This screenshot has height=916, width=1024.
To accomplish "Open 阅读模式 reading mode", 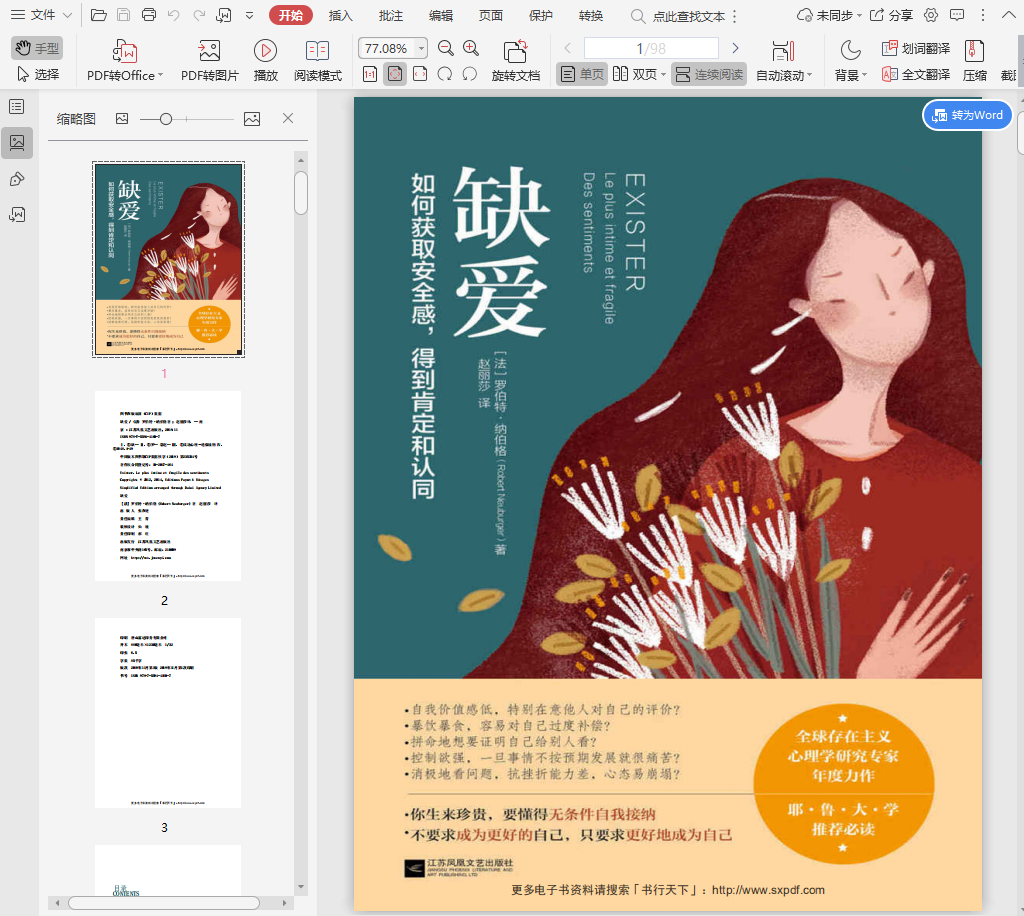I will point(317,51).
